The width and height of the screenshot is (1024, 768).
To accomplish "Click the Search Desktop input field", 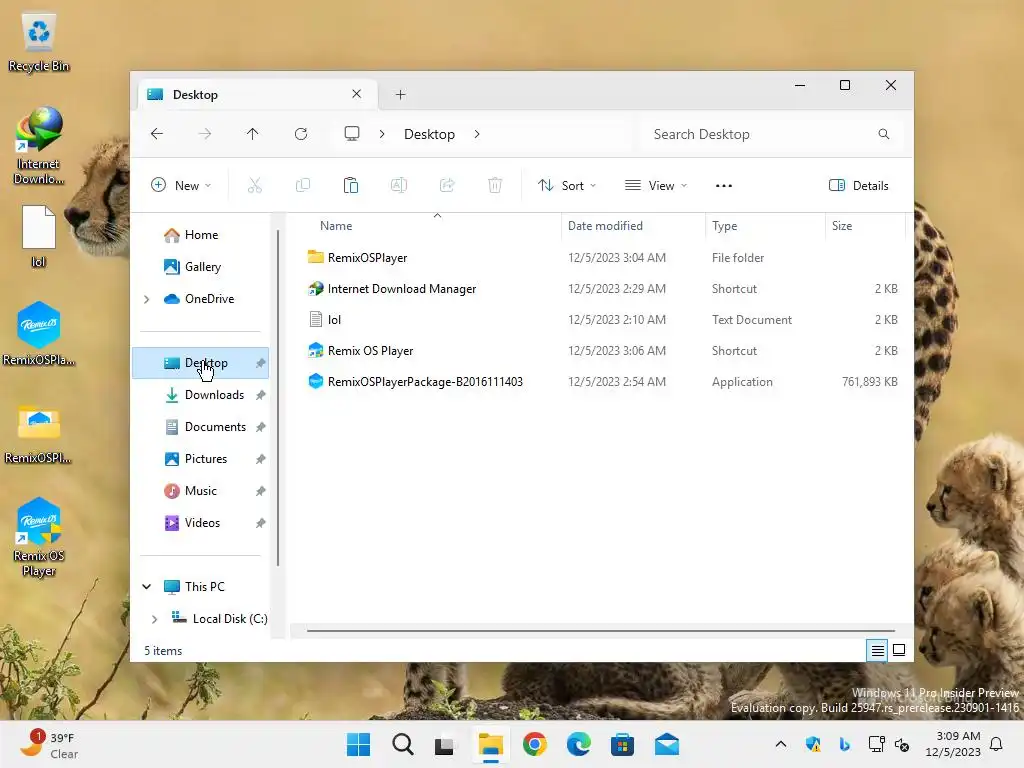I will click(771, 134).
